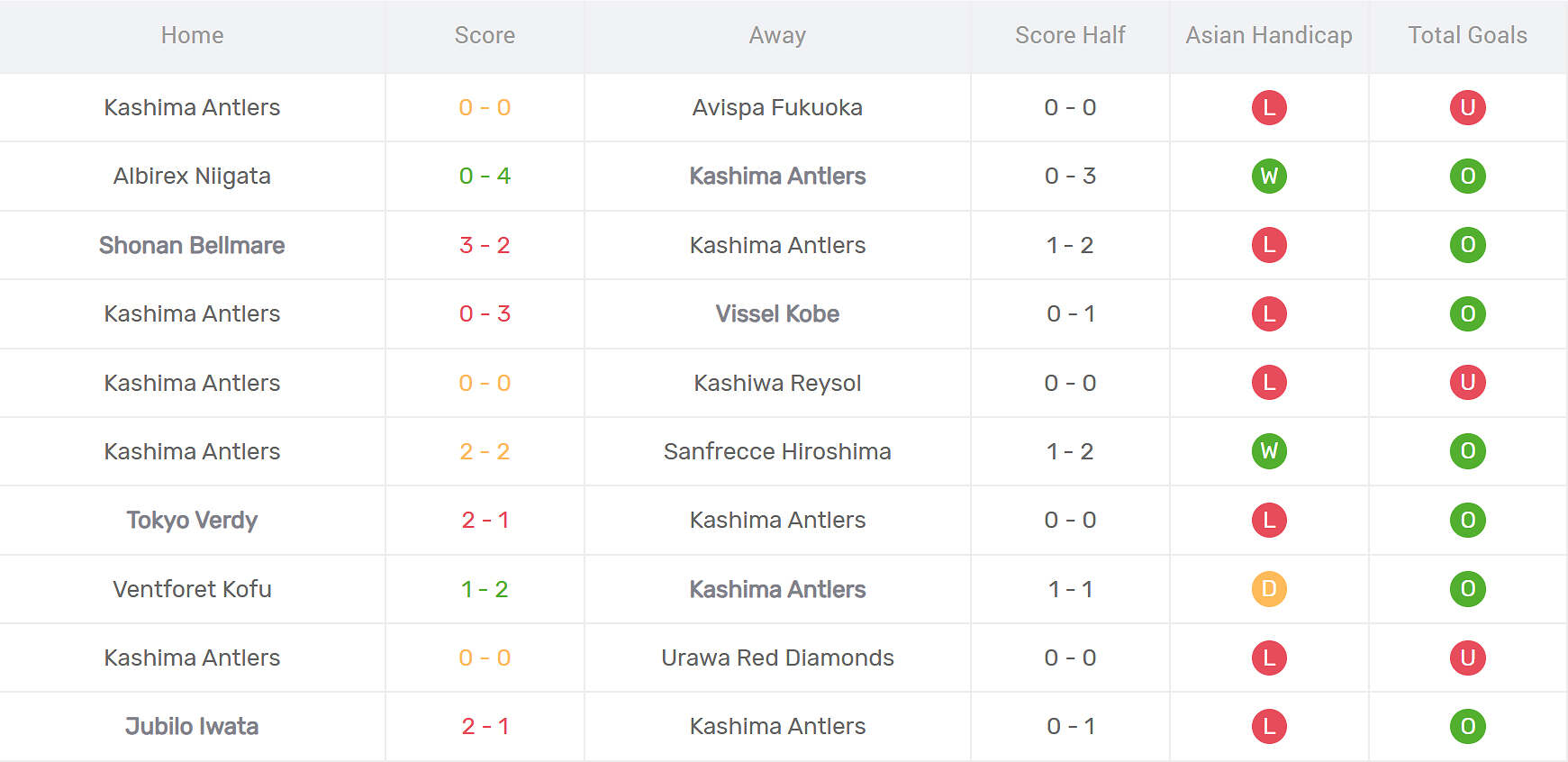
Task: Open the Jubilo Iwata team link
Action: pos(192,726)
